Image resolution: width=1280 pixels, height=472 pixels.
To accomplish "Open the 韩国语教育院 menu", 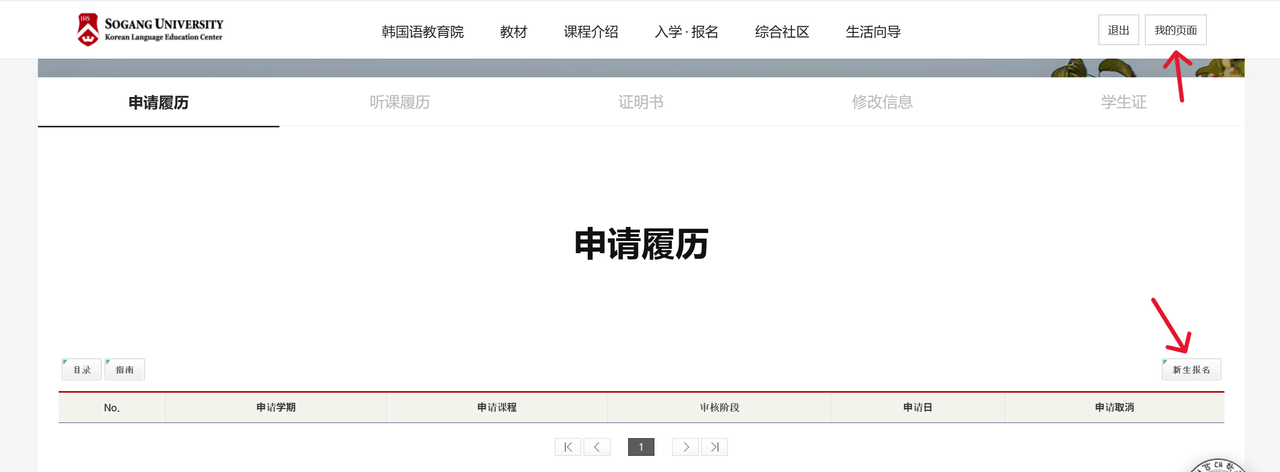I will point(423,32).
